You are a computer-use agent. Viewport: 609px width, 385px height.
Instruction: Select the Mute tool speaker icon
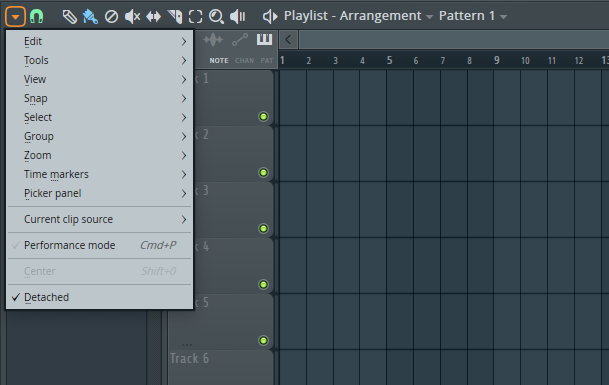[x=132, y=17]
